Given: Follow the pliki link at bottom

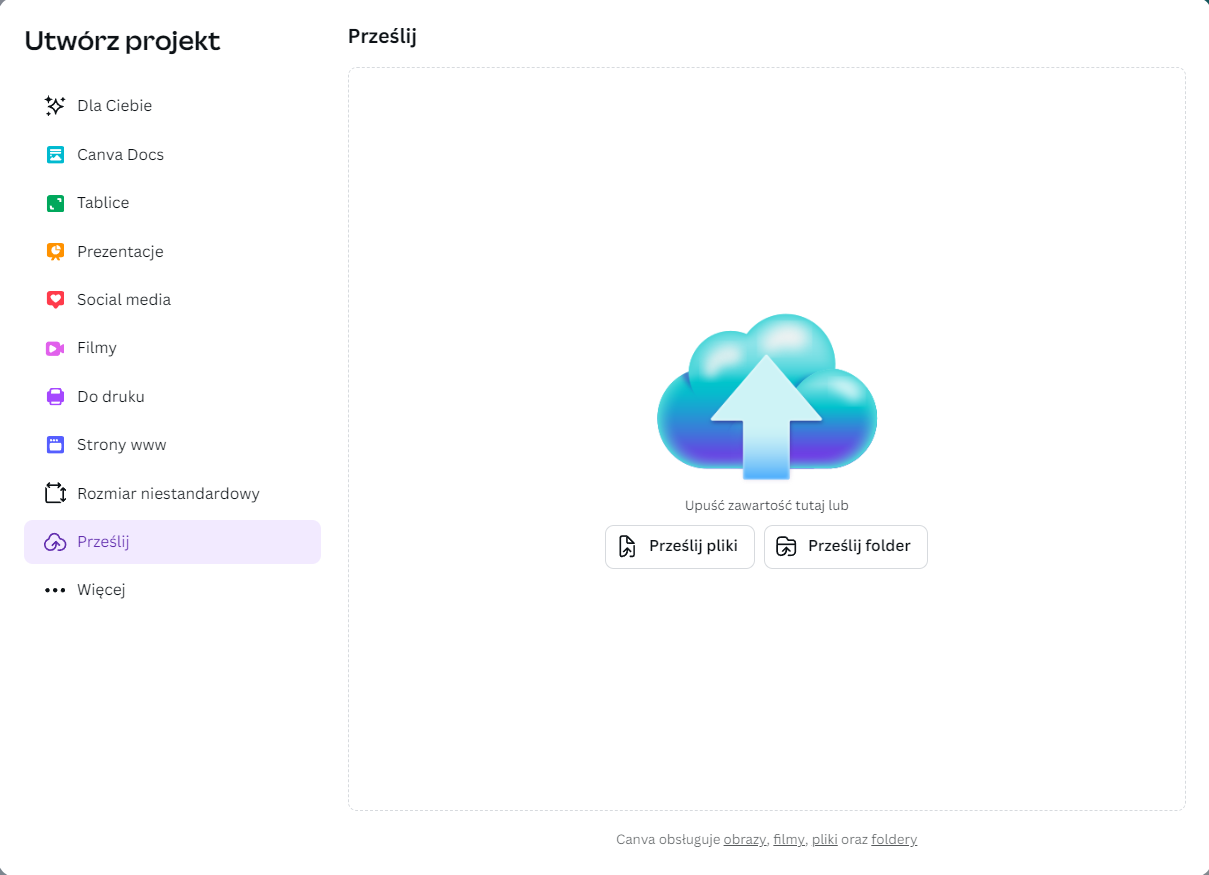Looking at the screenshot, I should click(825, 840).
